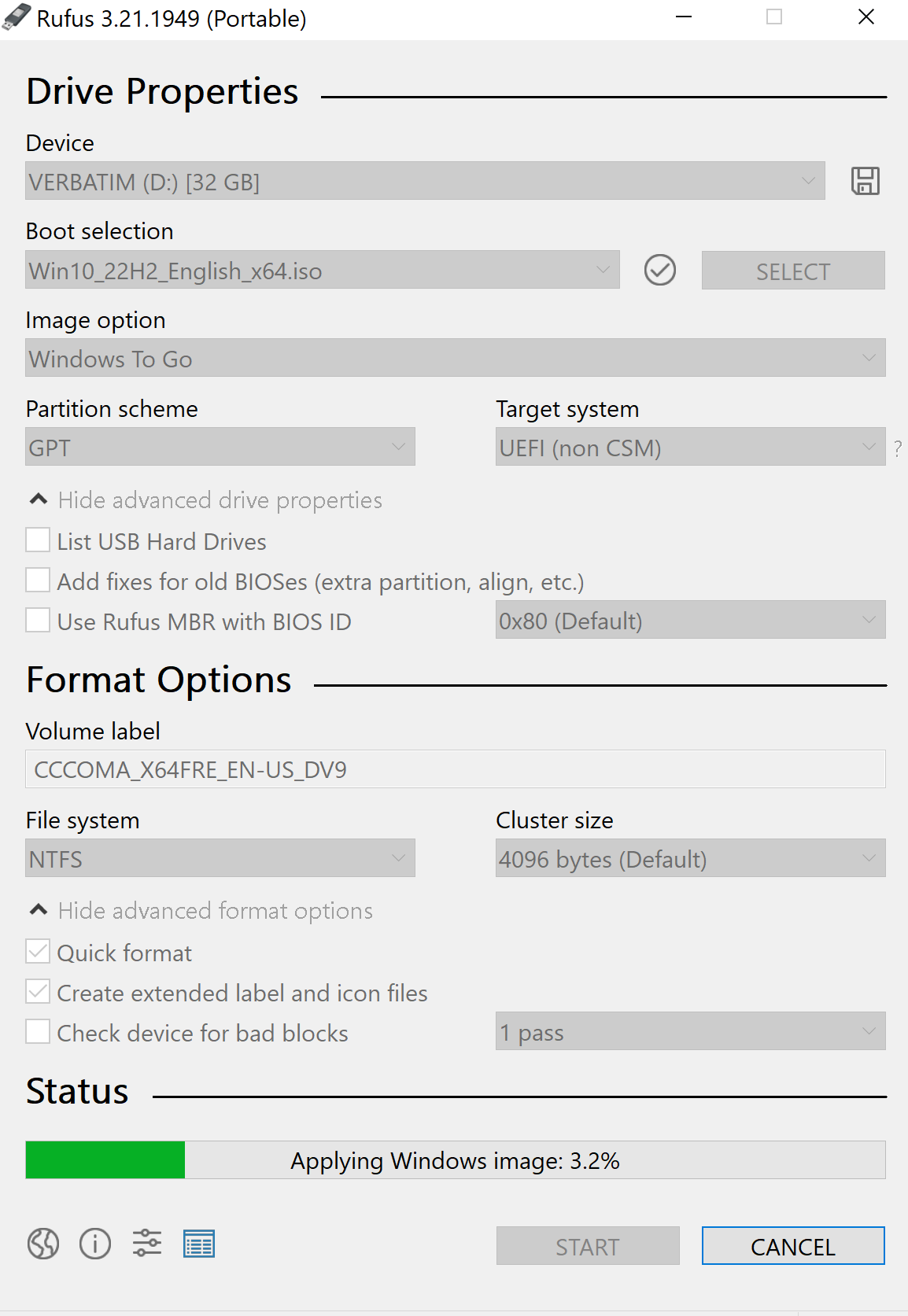This screenshot has width=908, height=1316.
Task: Open the Device dropdown showing VERBATIM
Action: (x=425, y=181)
